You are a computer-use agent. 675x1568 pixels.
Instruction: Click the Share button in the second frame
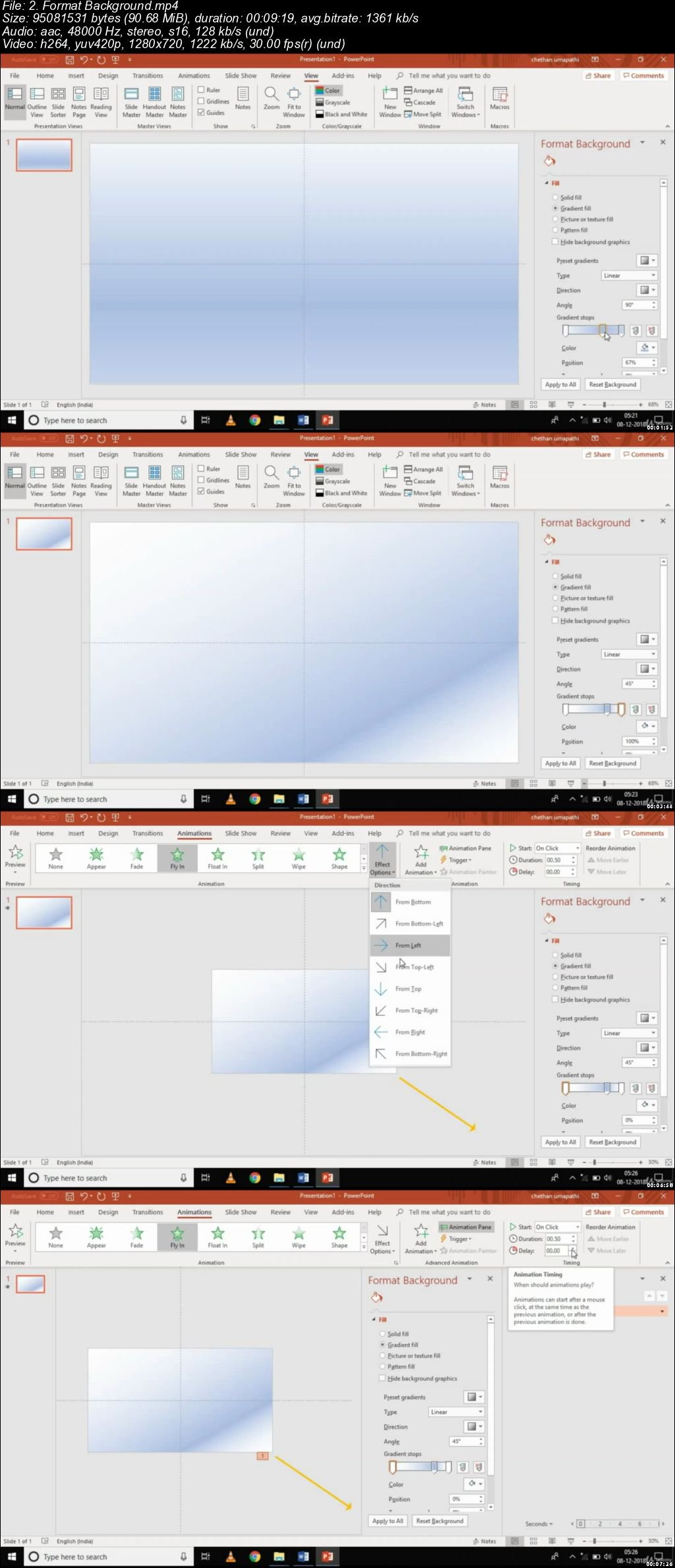599,455
